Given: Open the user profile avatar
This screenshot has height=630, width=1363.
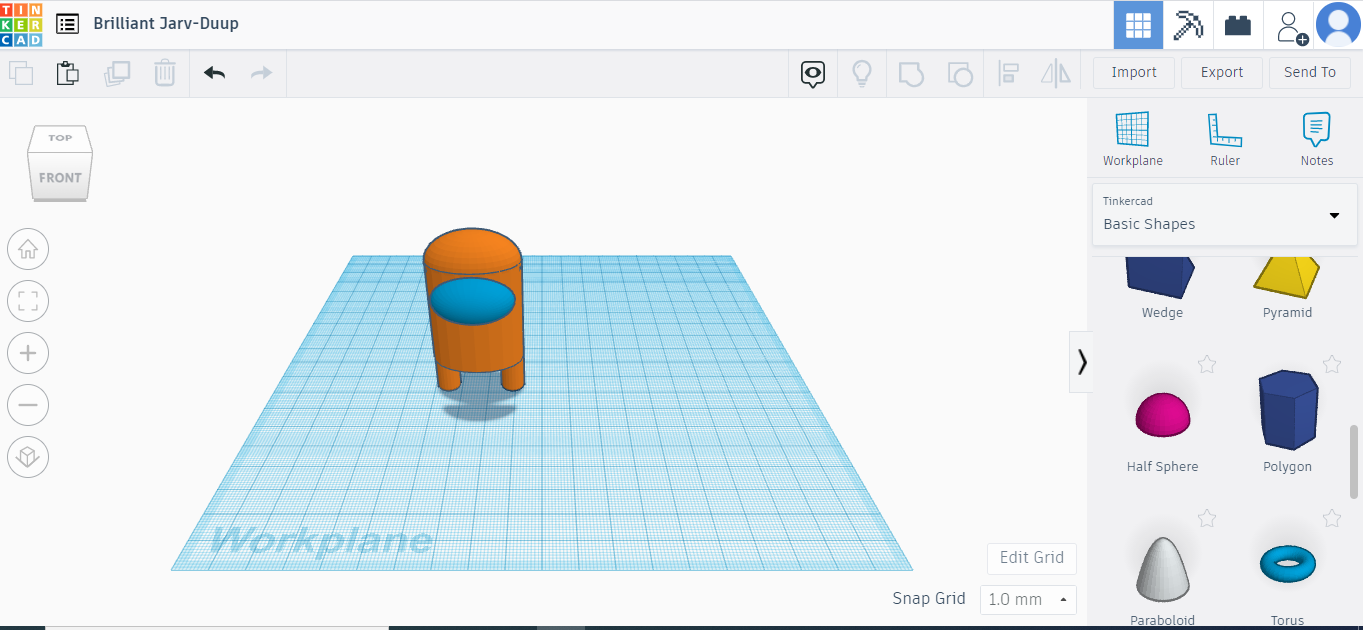Looking at the screenshot, I should (1338, 25).
